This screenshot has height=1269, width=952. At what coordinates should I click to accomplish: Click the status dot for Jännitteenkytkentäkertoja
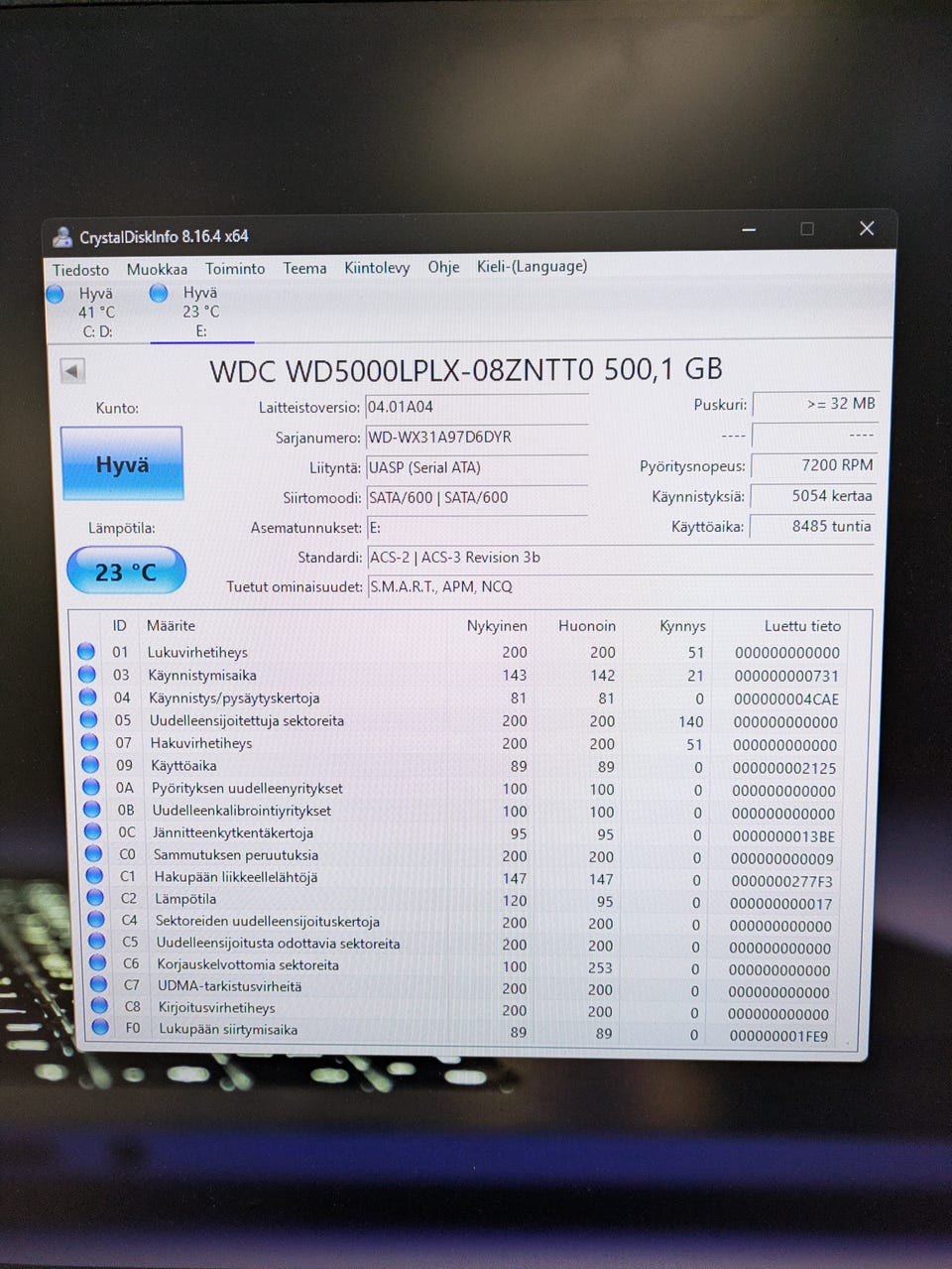click(x=93, y=831)
